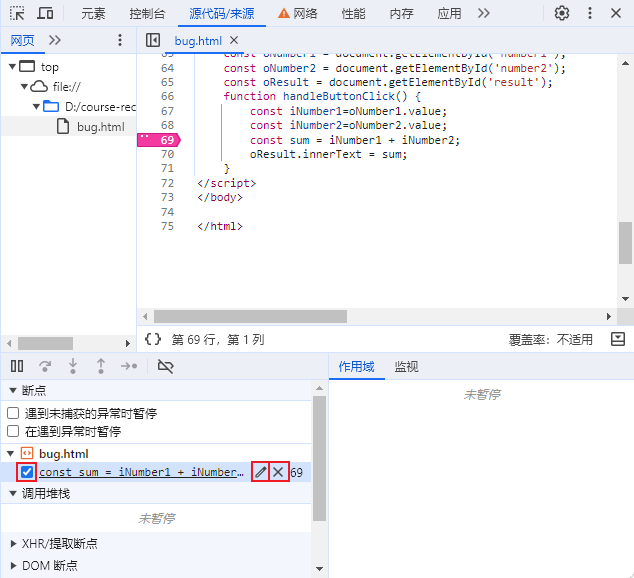Click the code editor scroll down arrow
634x578 pixels.
point(626,299)
